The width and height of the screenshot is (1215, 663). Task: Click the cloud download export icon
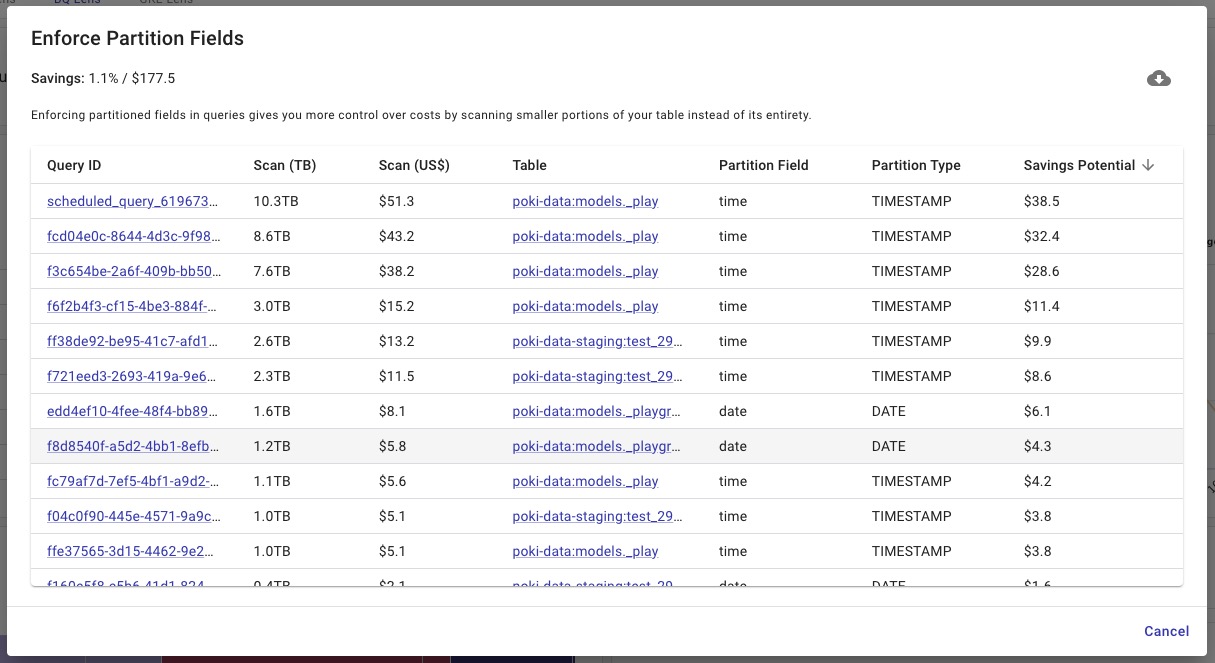1158,78
